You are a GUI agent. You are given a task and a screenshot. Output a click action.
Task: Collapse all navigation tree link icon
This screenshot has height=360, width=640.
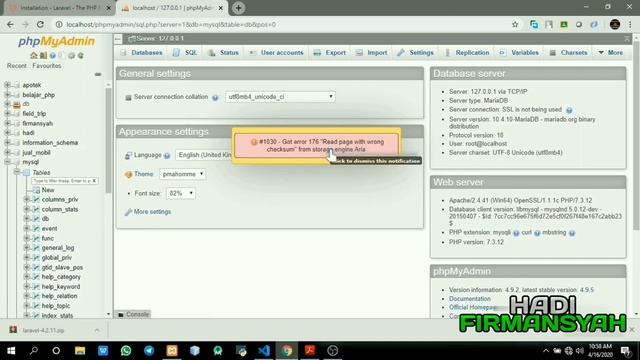coord(98,74)
